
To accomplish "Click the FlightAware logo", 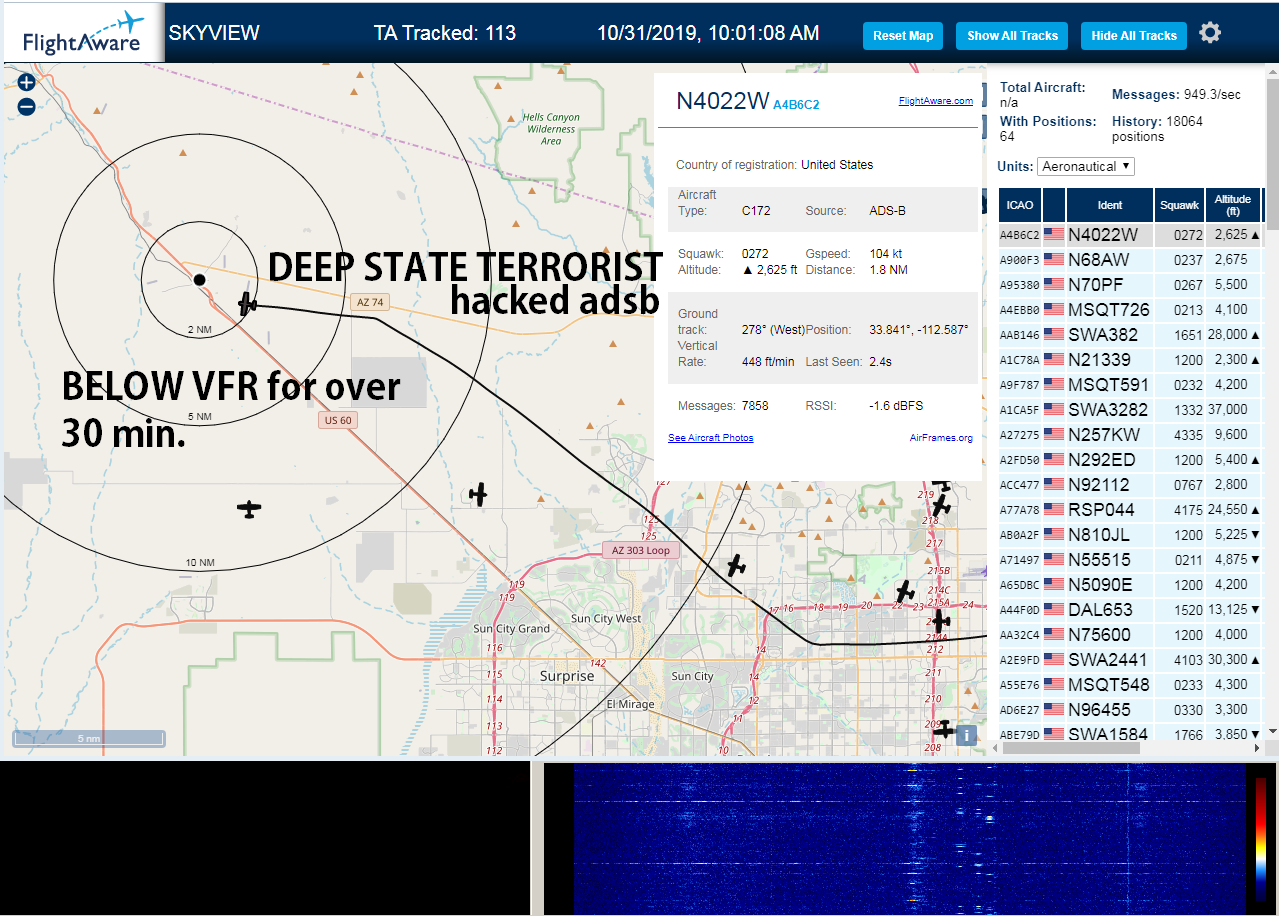I will [x=83, y=33].
